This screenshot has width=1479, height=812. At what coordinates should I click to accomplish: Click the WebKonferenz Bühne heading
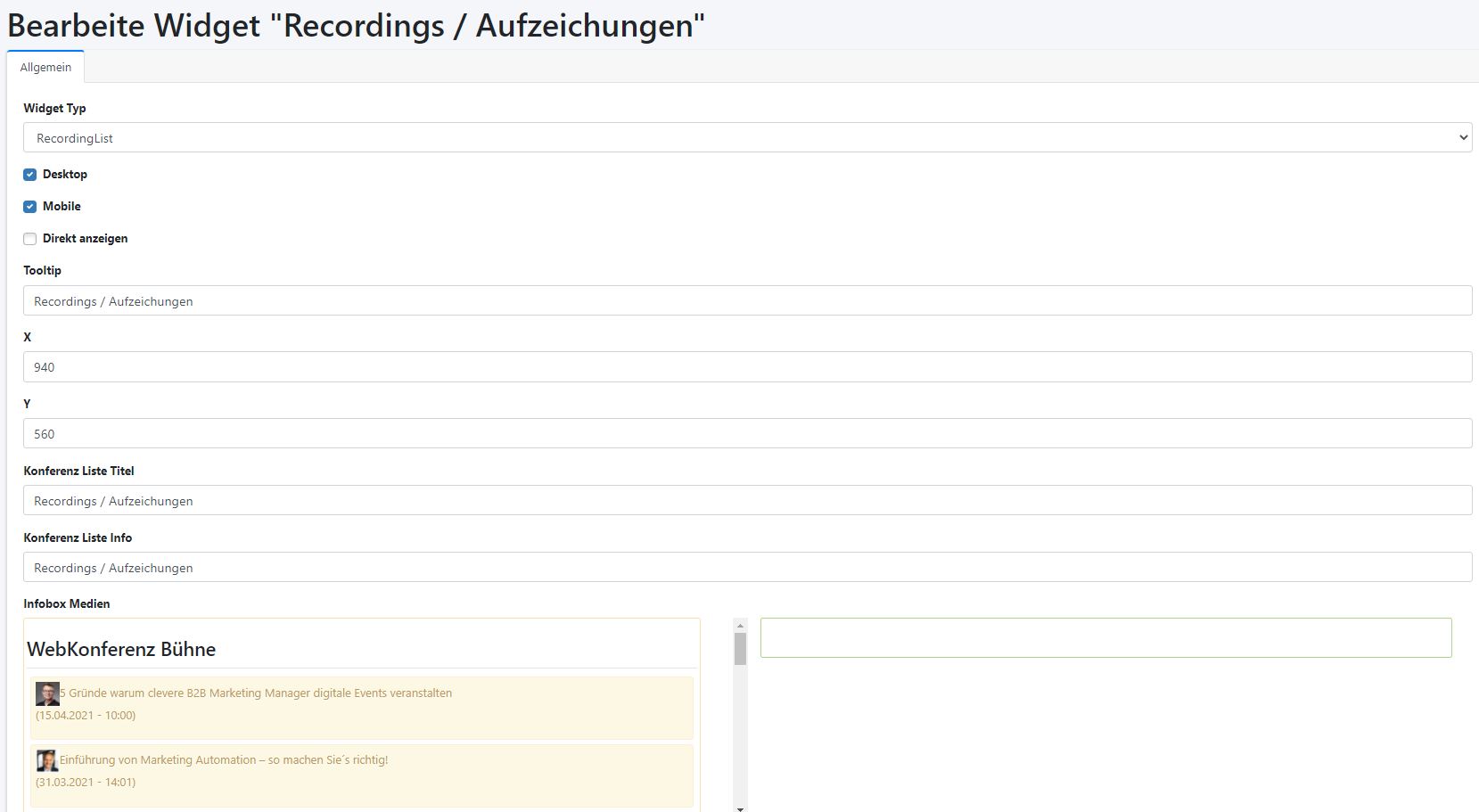(121, 650)
